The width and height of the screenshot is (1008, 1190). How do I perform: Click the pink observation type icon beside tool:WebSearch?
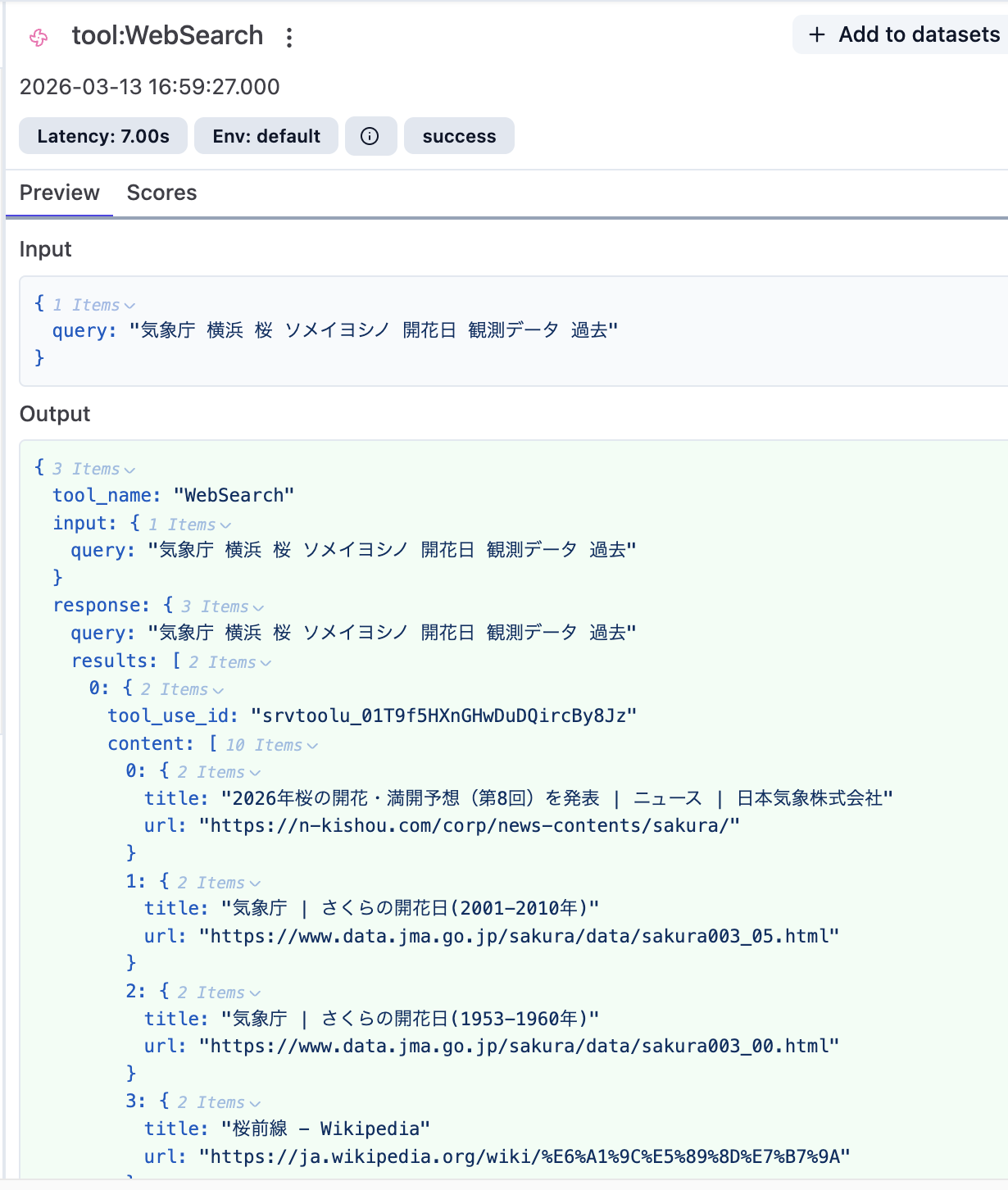click(37, 34)
